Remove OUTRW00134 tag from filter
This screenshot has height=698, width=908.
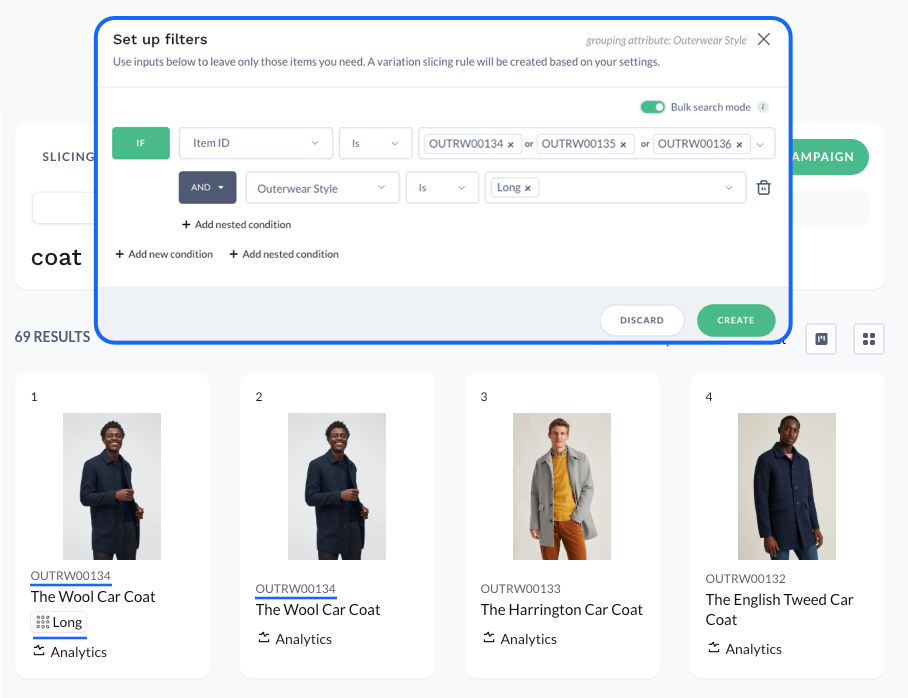[511, 145]
